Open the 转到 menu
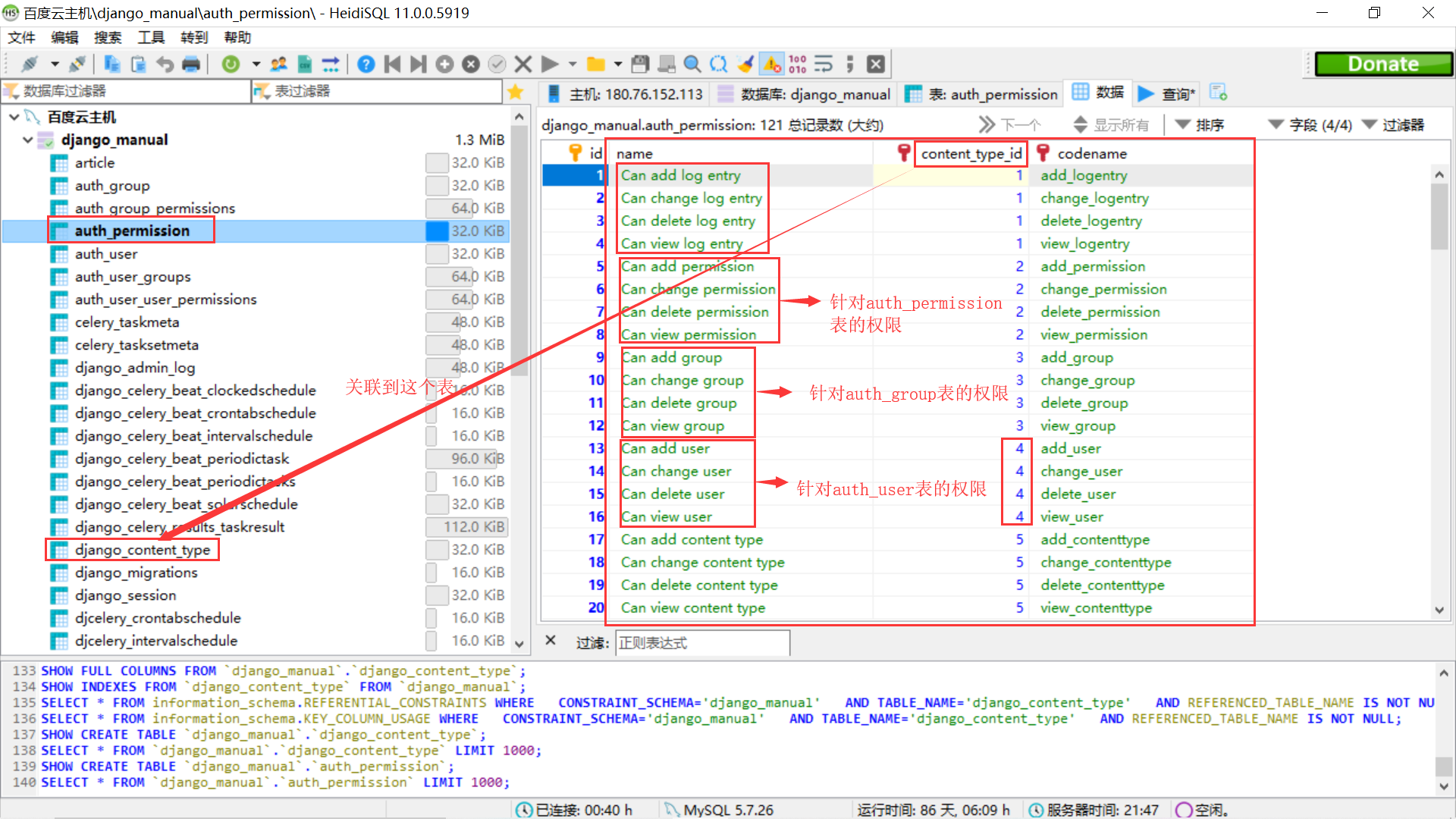 (194, 37)
